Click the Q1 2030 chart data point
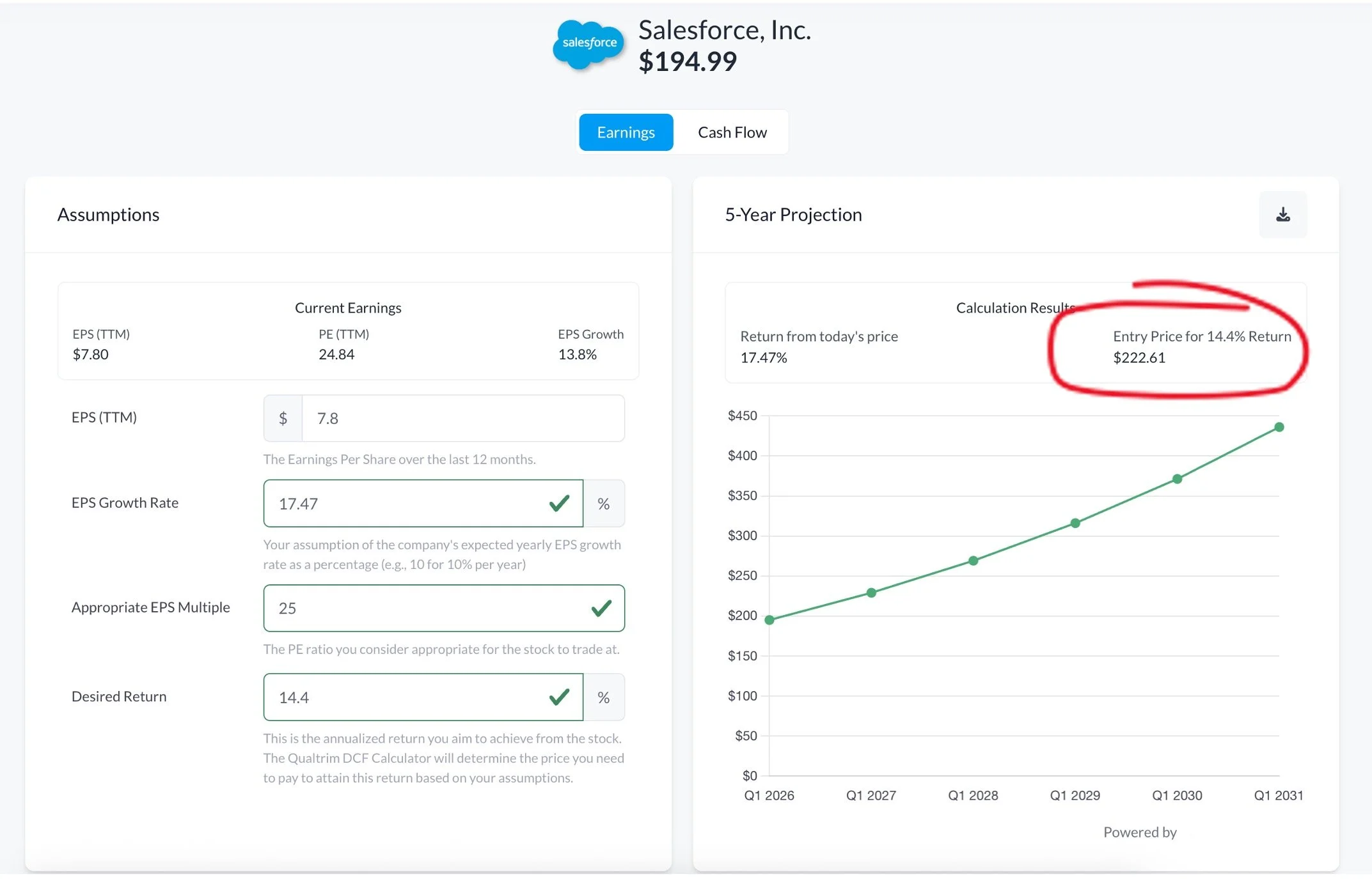 click(x=1177, y=479)
